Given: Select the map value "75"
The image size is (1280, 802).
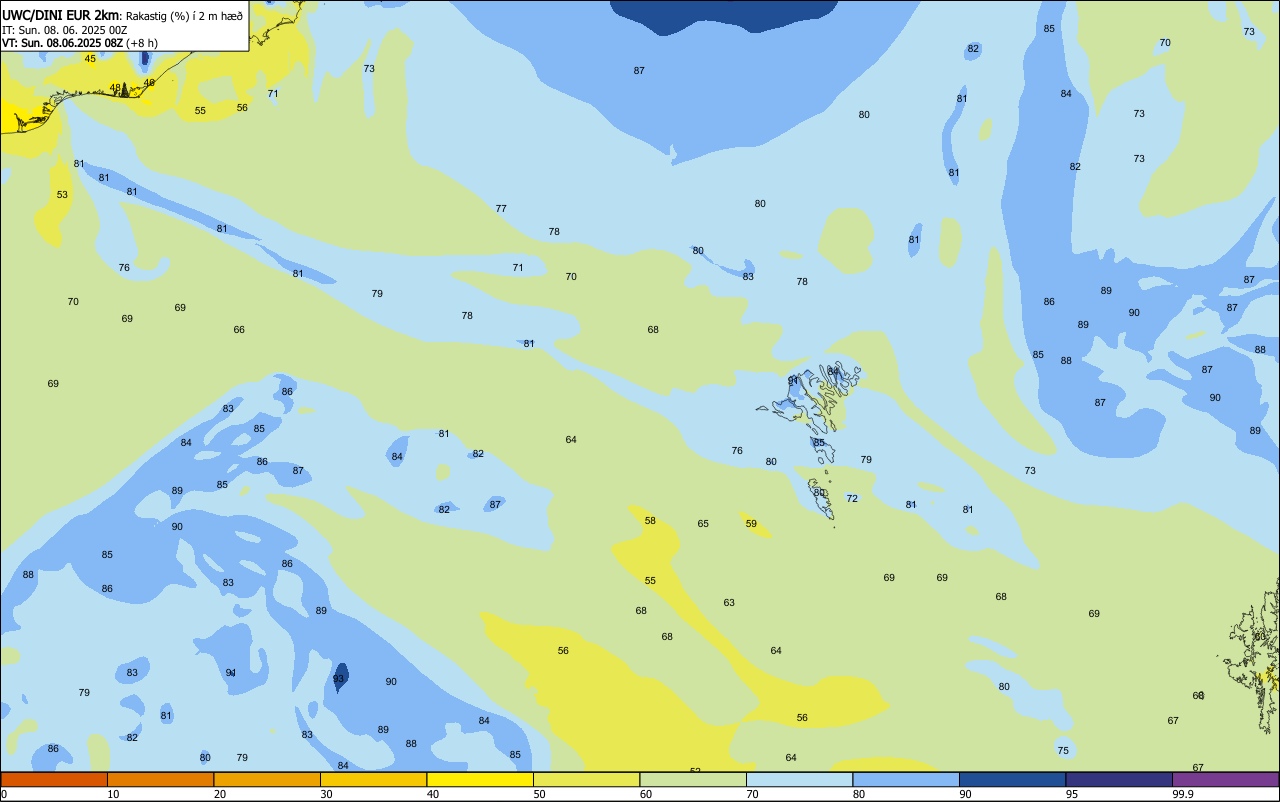Looking at the screenshot, I should 1063,751.
